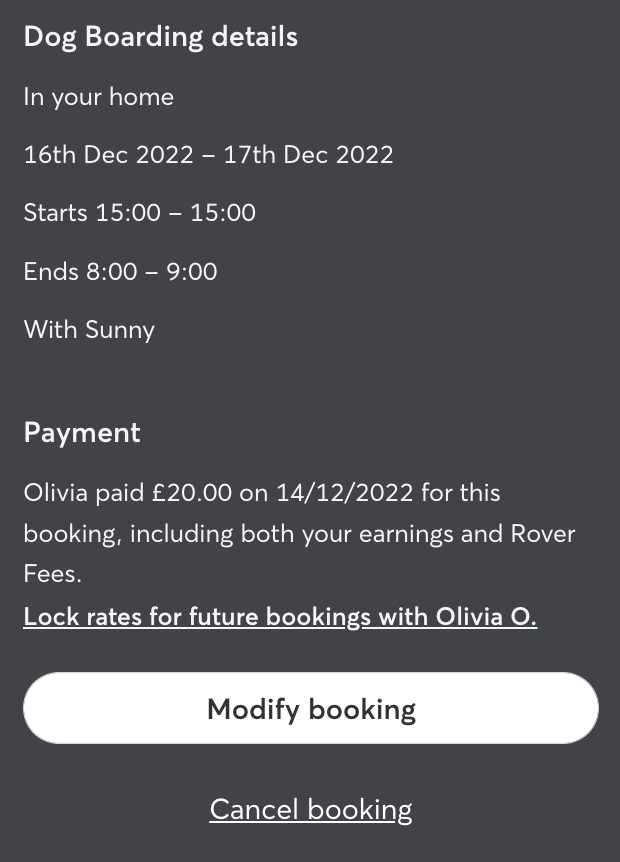The width and height of the screenshot is (620, 862).
Task: Click the word Olivia in the payment sentence
Action: click(x=56, y=493)
